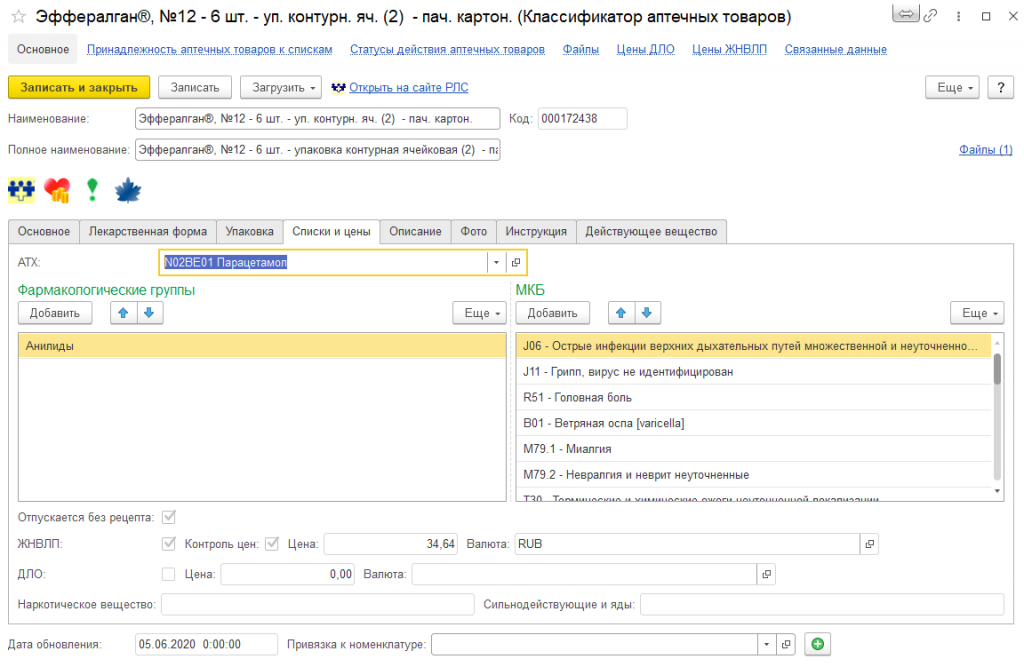The image size is (1024, 667).
Task: Click the Наименование input field
Action: (317, 119)
